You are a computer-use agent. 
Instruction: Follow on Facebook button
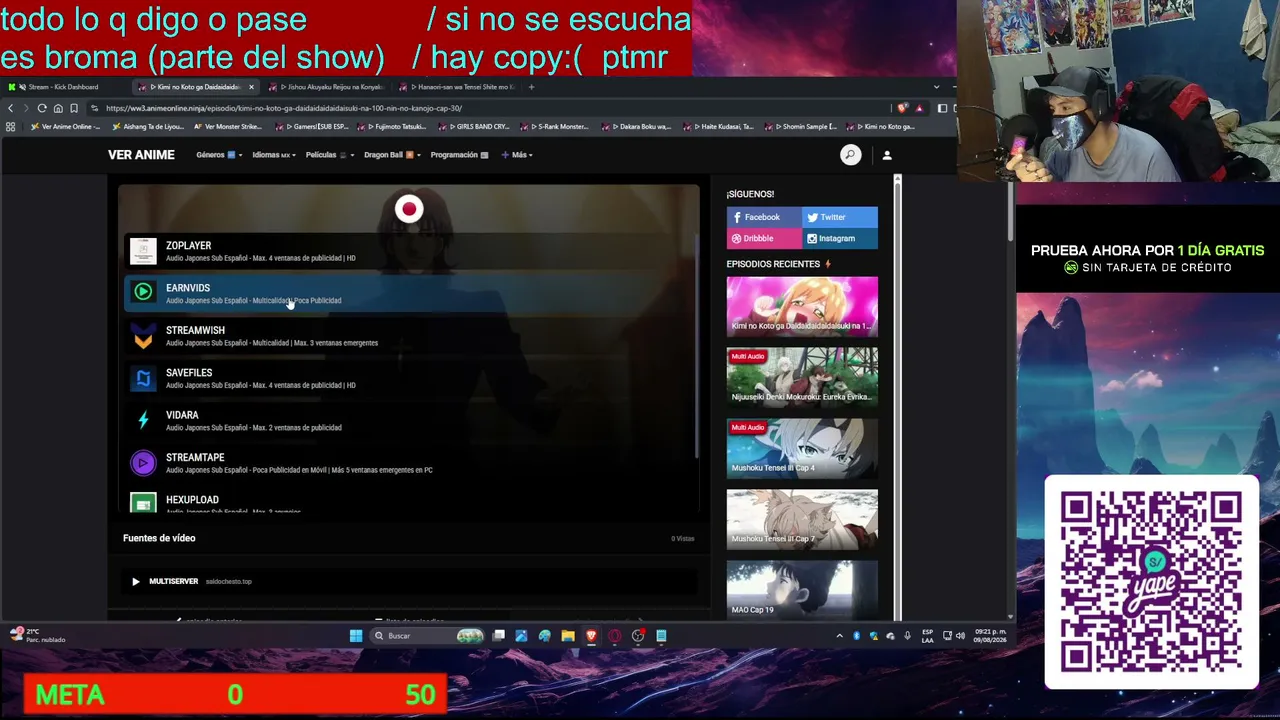point(764,217)
